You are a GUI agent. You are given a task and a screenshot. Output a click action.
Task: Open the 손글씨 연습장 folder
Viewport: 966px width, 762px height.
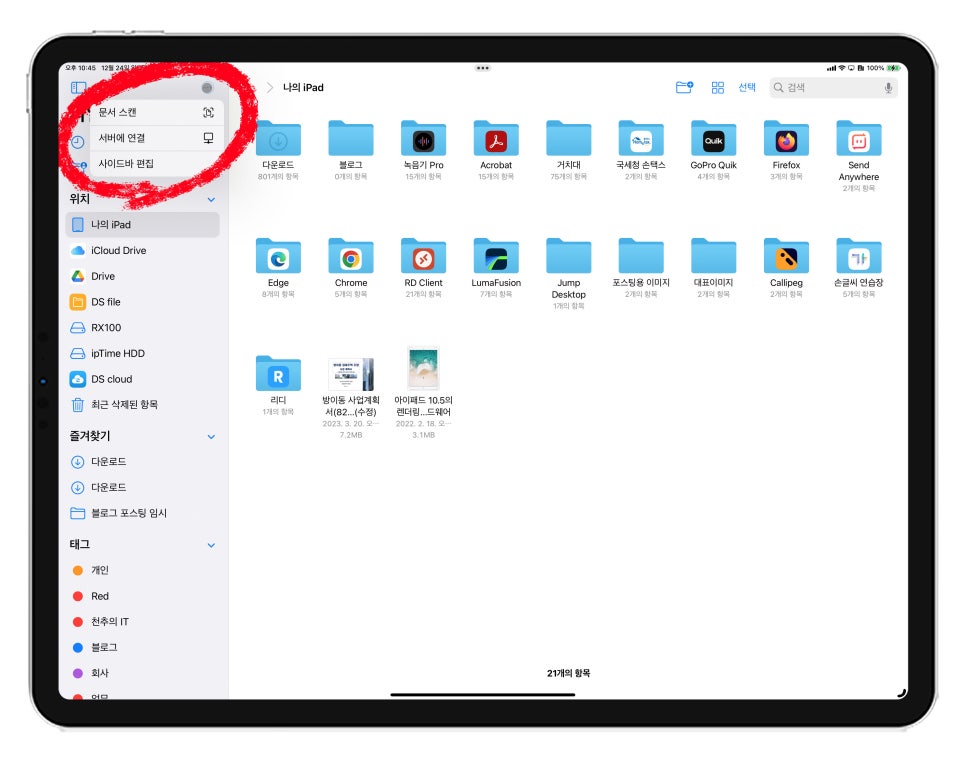[858, 256]
